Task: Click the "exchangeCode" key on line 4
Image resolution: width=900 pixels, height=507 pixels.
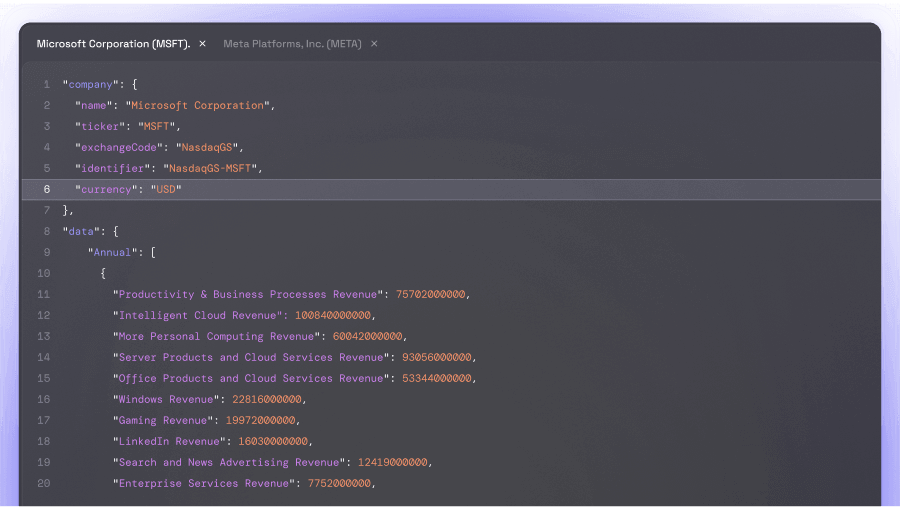Action: [x=119, y=148]
